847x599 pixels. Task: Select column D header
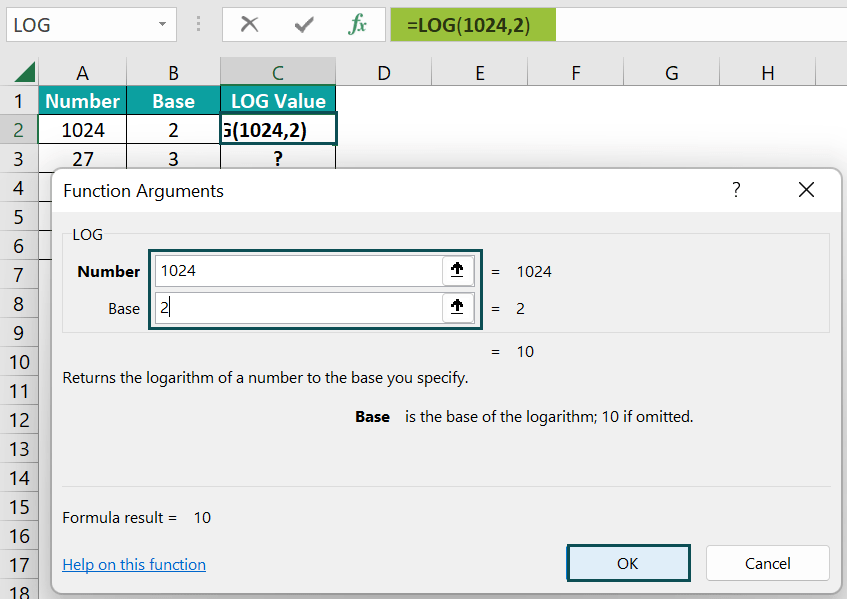tap(383, 71)
